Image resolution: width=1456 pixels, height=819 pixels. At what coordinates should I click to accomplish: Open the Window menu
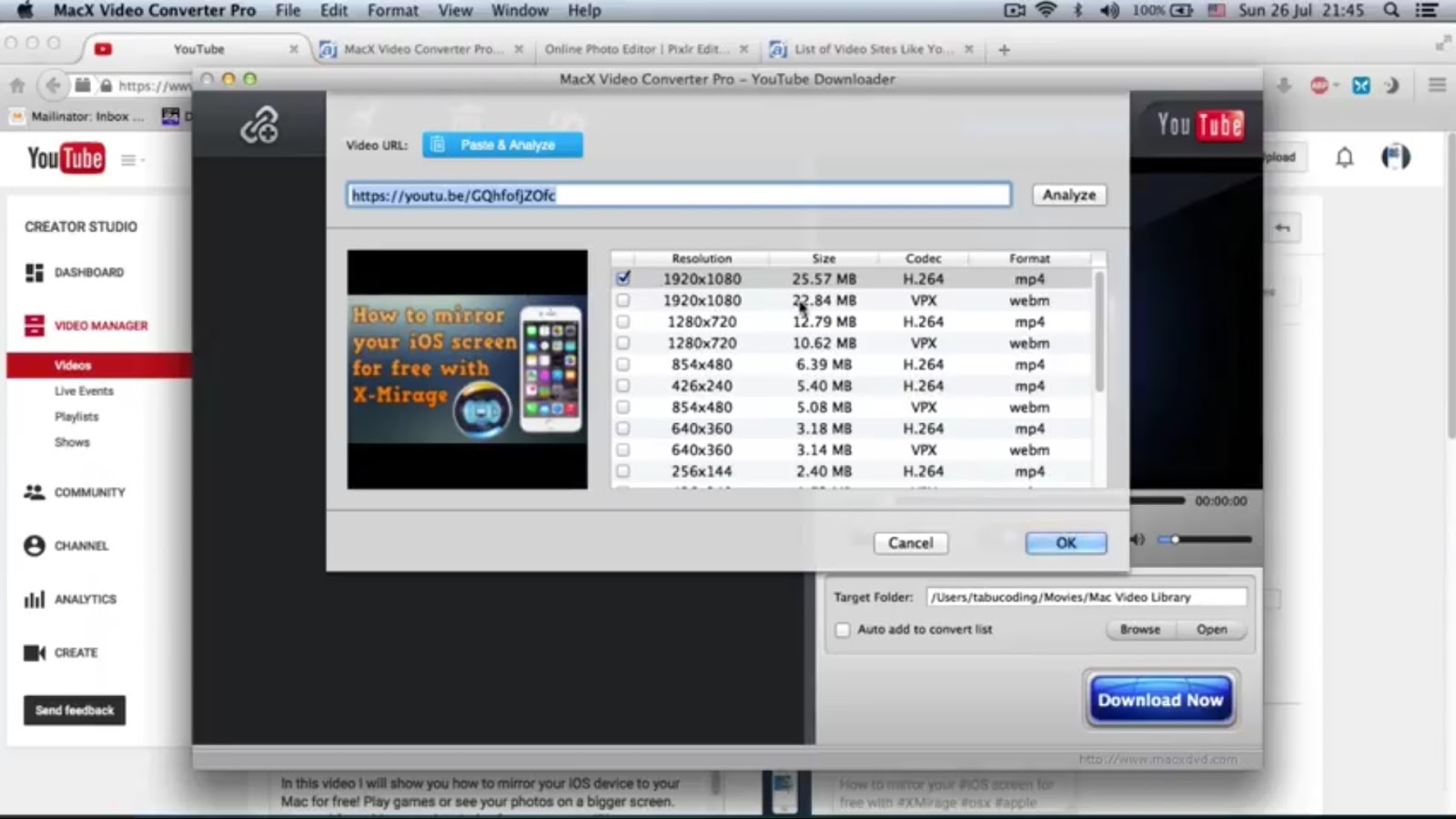[520, 10]
